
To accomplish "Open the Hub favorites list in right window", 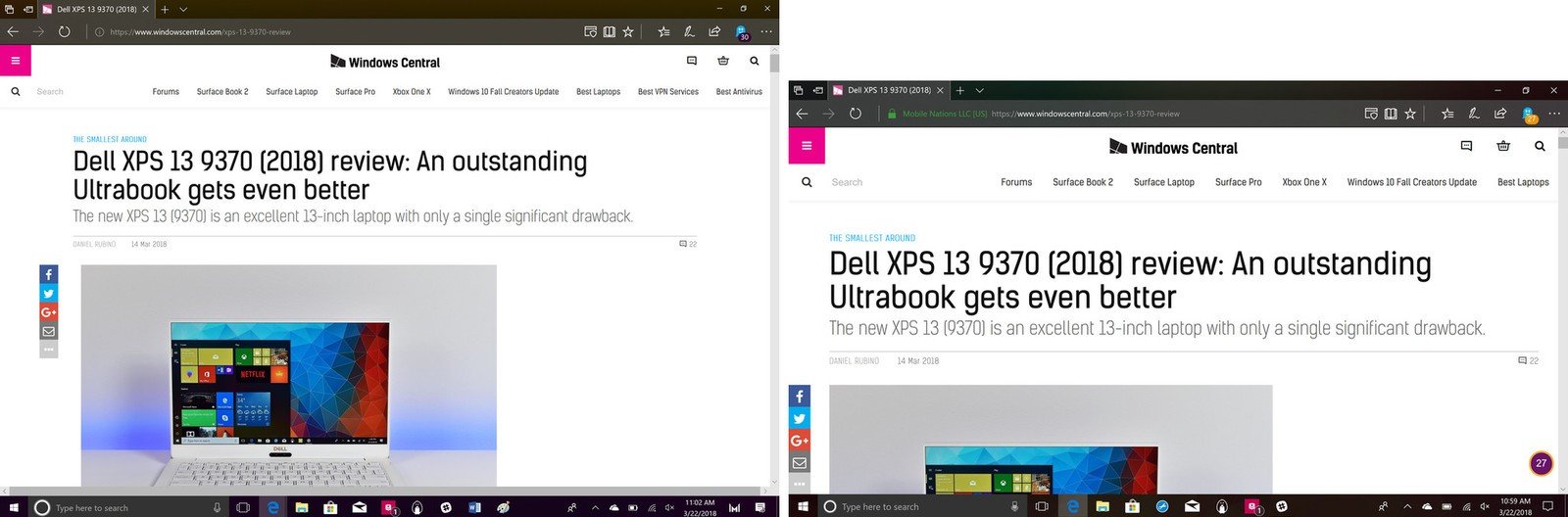I will coord(1447,114).
